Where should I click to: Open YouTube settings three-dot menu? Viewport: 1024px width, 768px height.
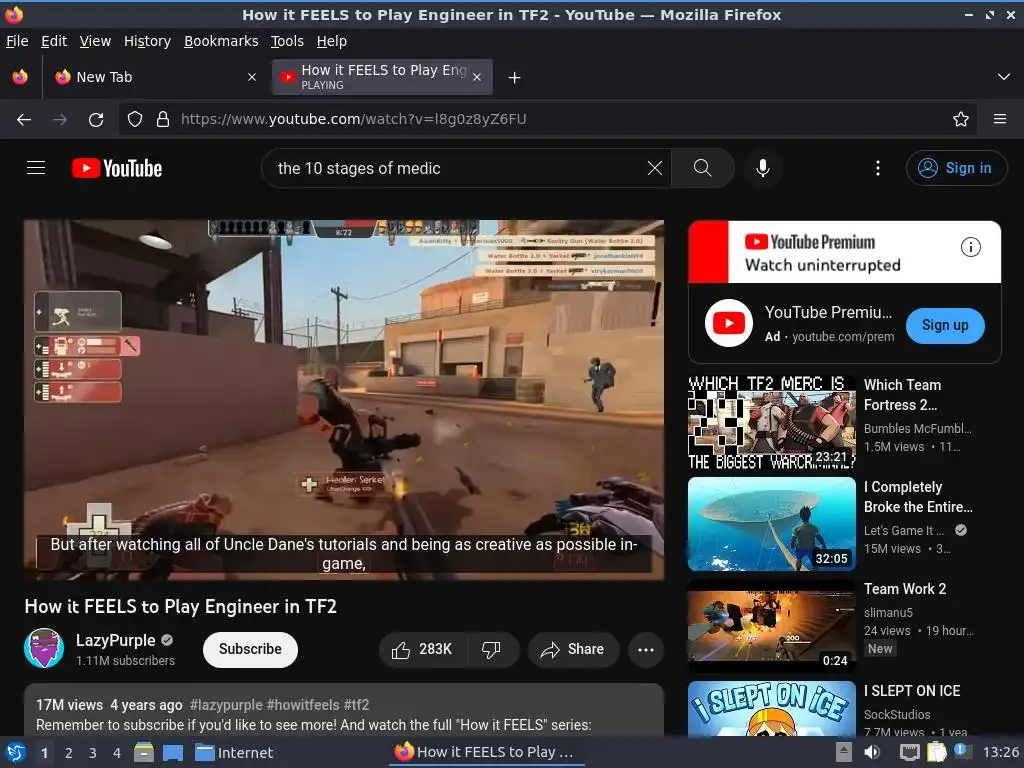[x=878, y=168]
